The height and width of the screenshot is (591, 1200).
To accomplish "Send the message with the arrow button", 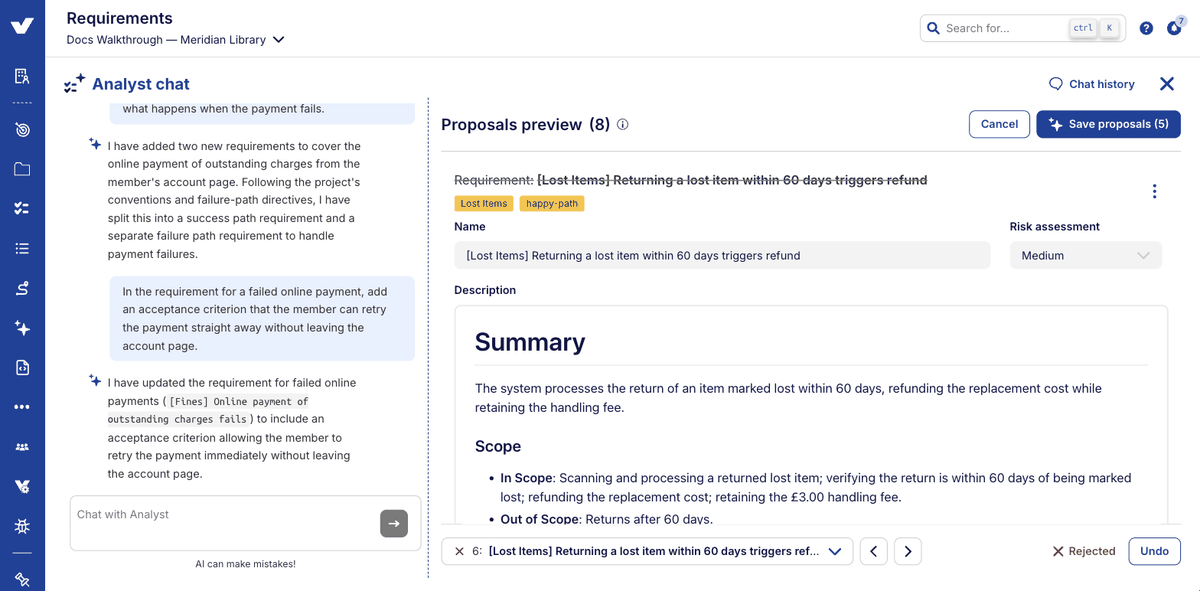I will point(394,523).
